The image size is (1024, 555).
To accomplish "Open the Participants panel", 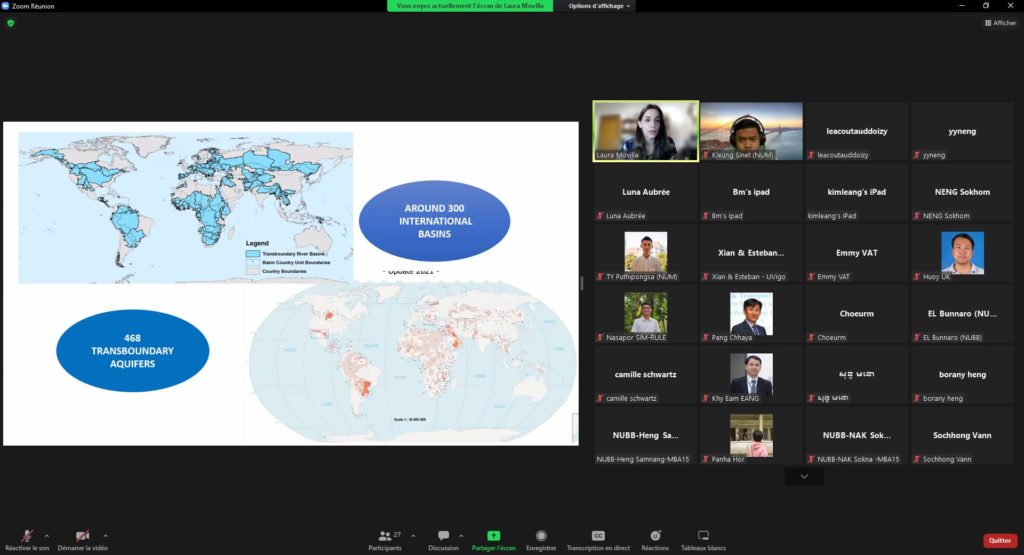I will (385, 537).
